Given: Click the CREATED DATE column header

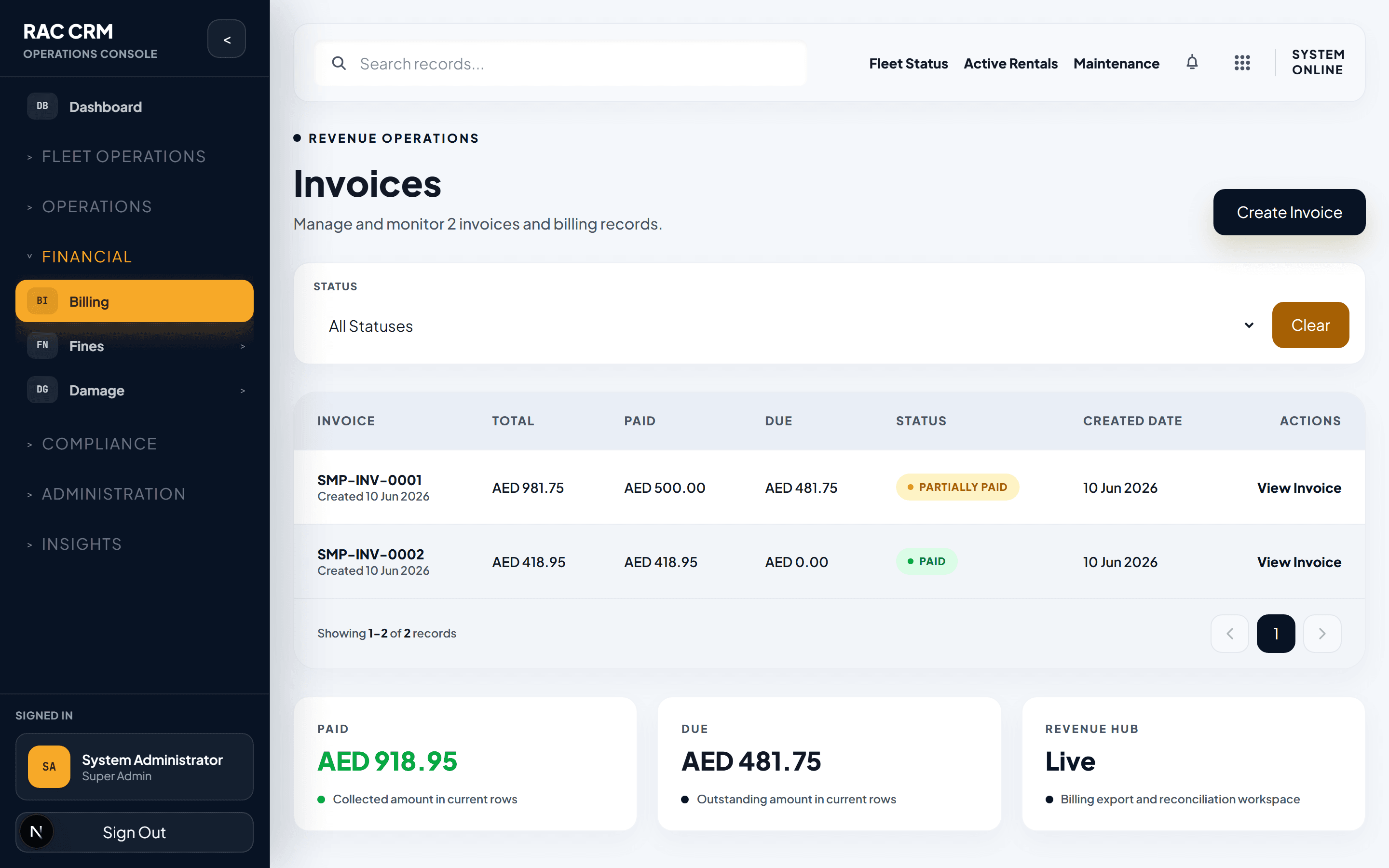Looking at the screenshot, I should (1132, 421).
